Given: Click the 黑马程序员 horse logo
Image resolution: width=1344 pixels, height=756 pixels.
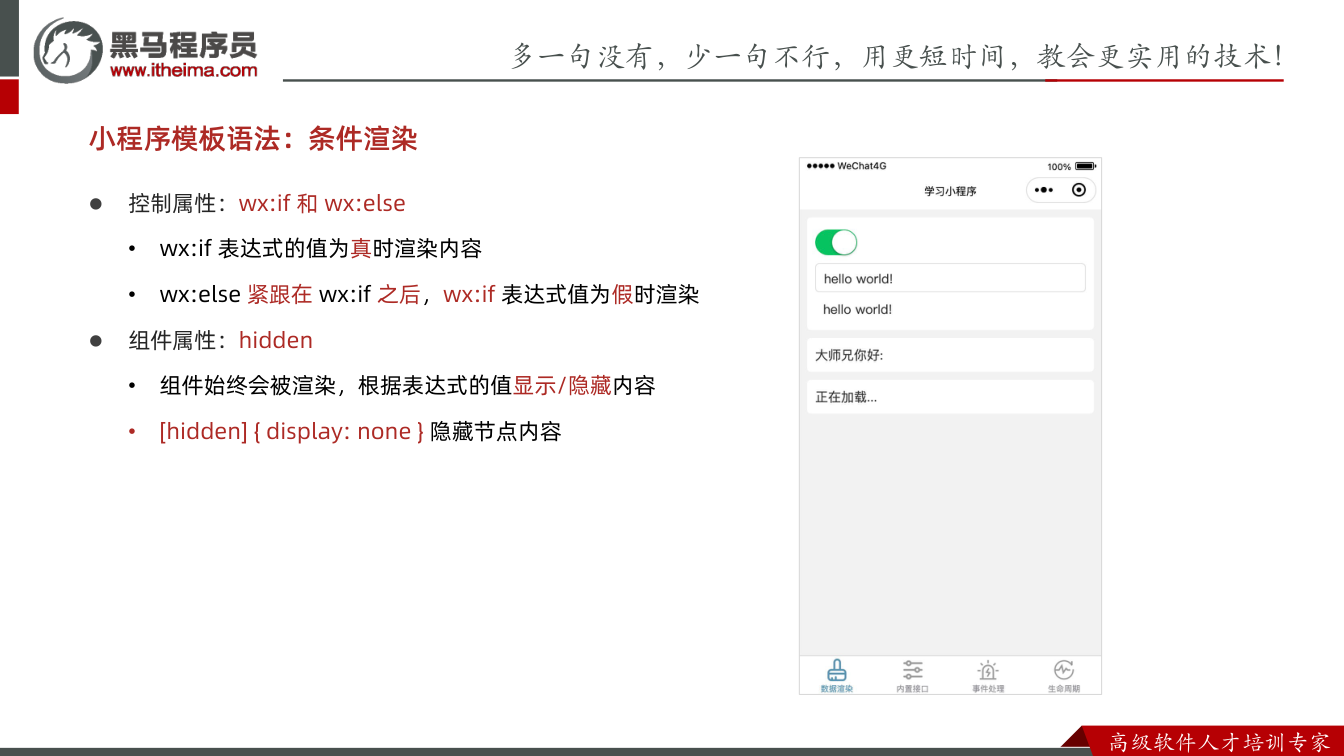Looking at the screenshot, I should [x=68, y=50].
